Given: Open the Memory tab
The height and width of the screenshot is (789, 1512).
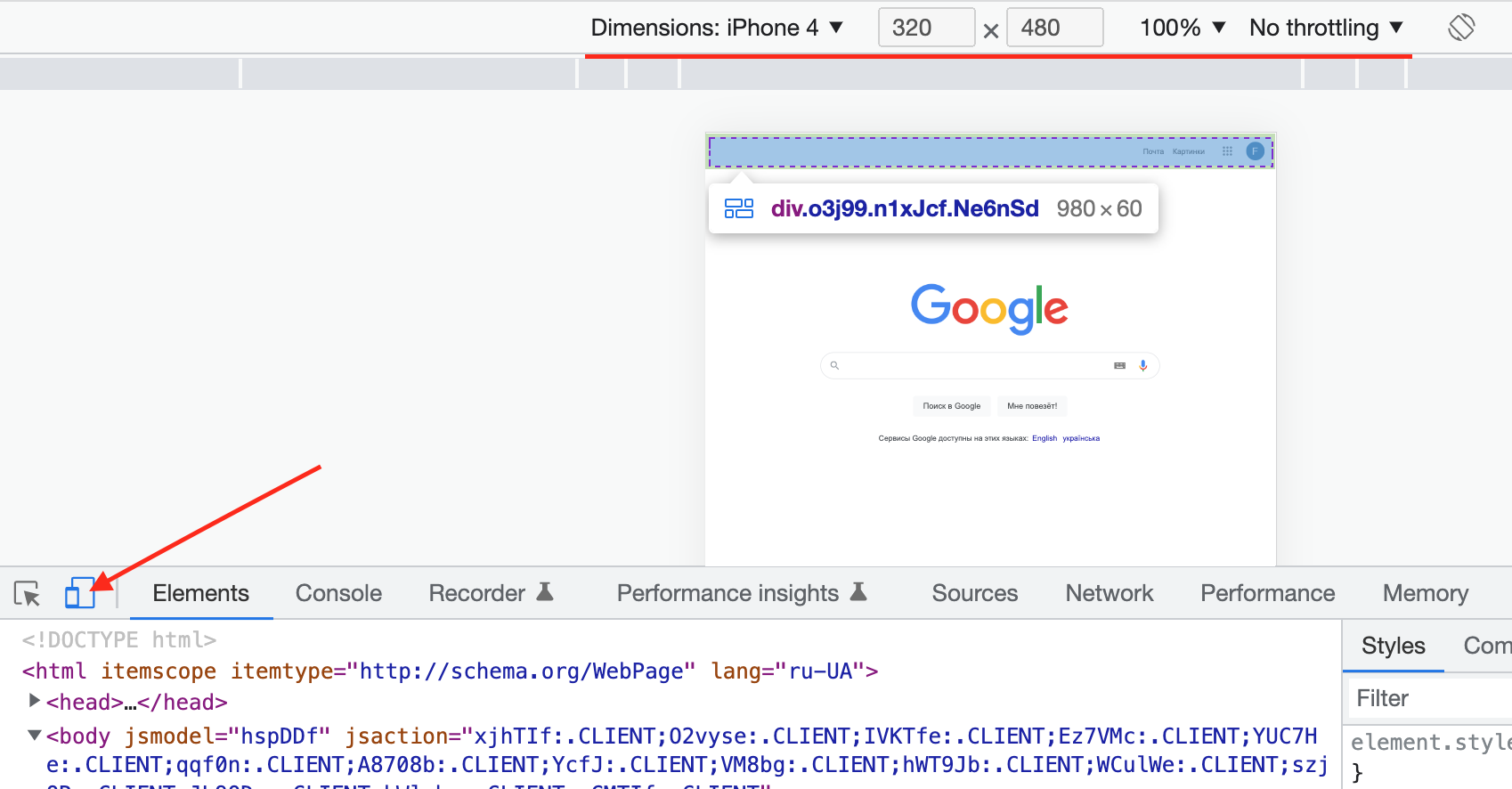Looking at the screenshot, I should pyautogui.click(x=1426, y=593).
